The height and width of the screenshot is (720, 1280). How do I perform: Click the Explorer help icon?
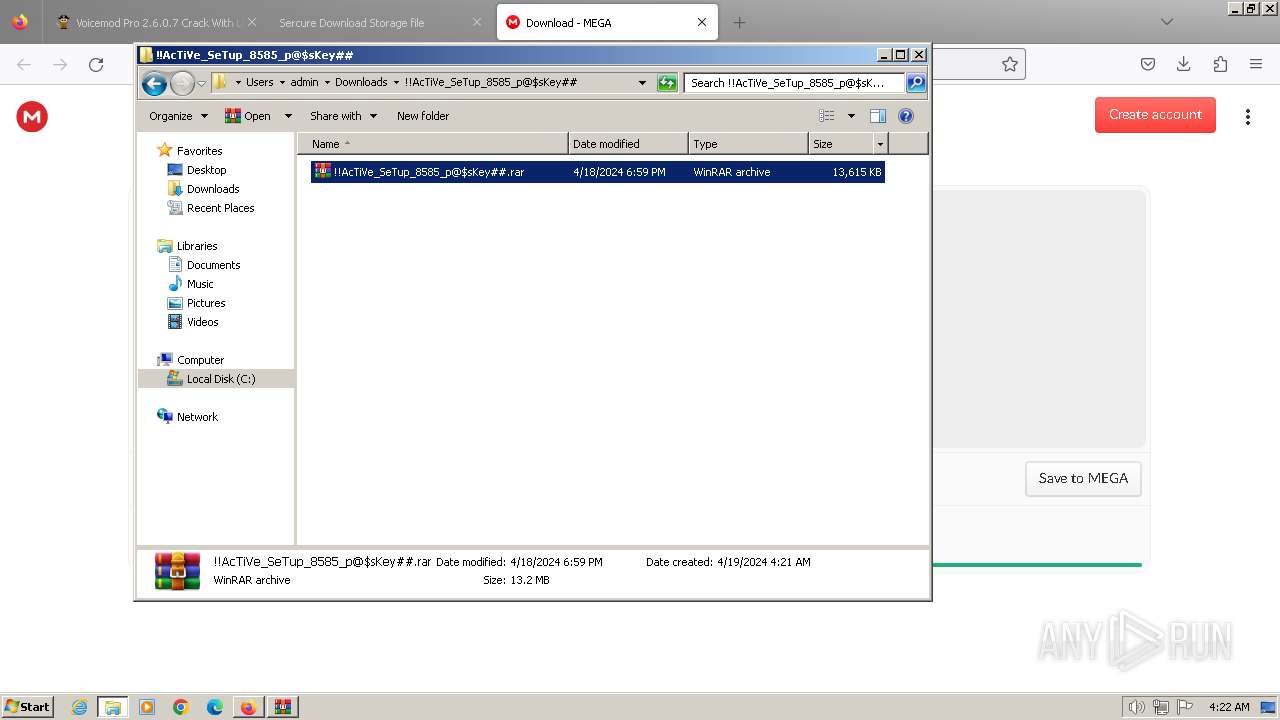(x=906, y=116)
